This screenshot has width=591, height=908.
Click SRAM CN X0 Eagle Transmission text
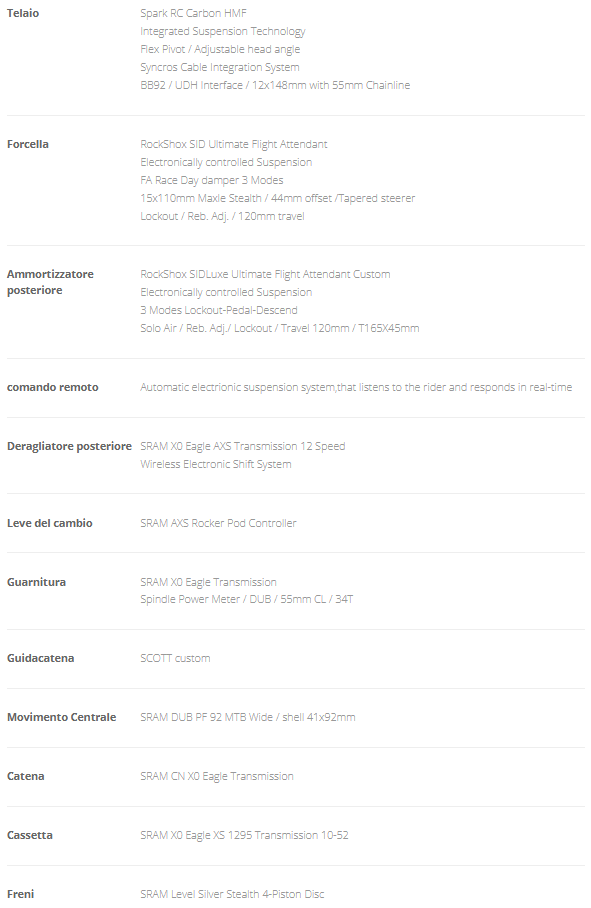coord(216,776)
